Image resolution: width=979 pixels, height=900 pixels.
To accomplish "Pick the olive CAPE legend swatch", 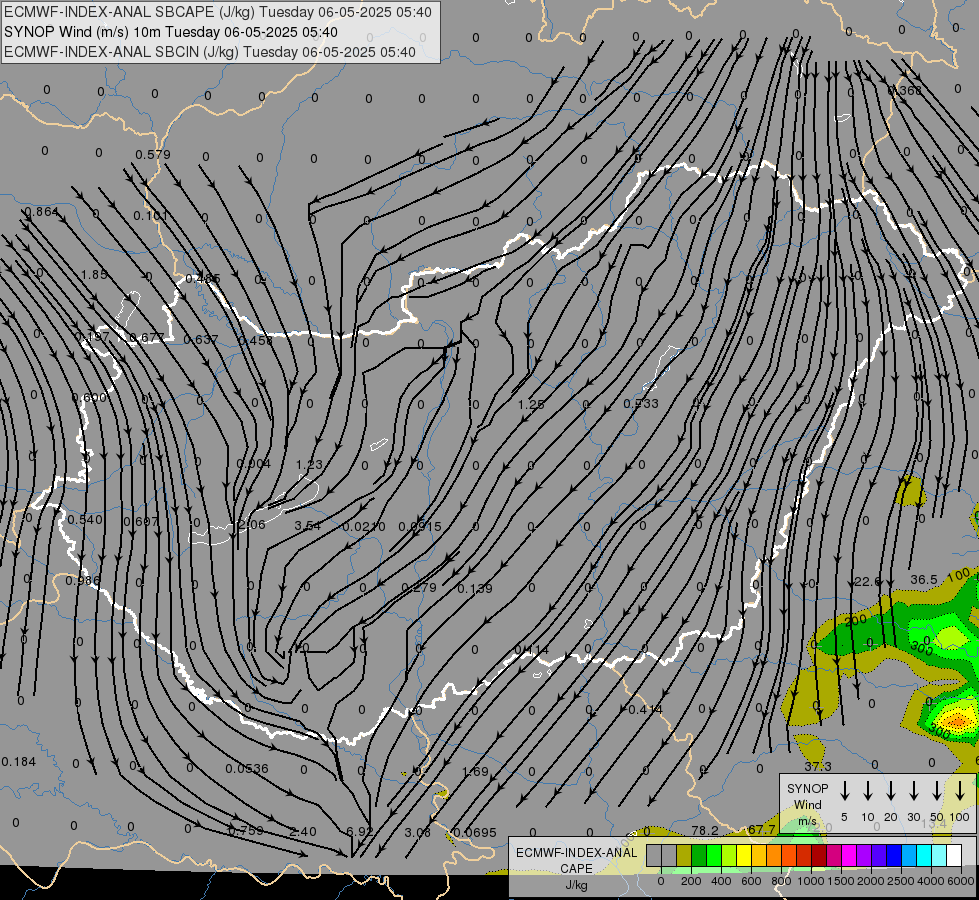I will pos(684,855).
